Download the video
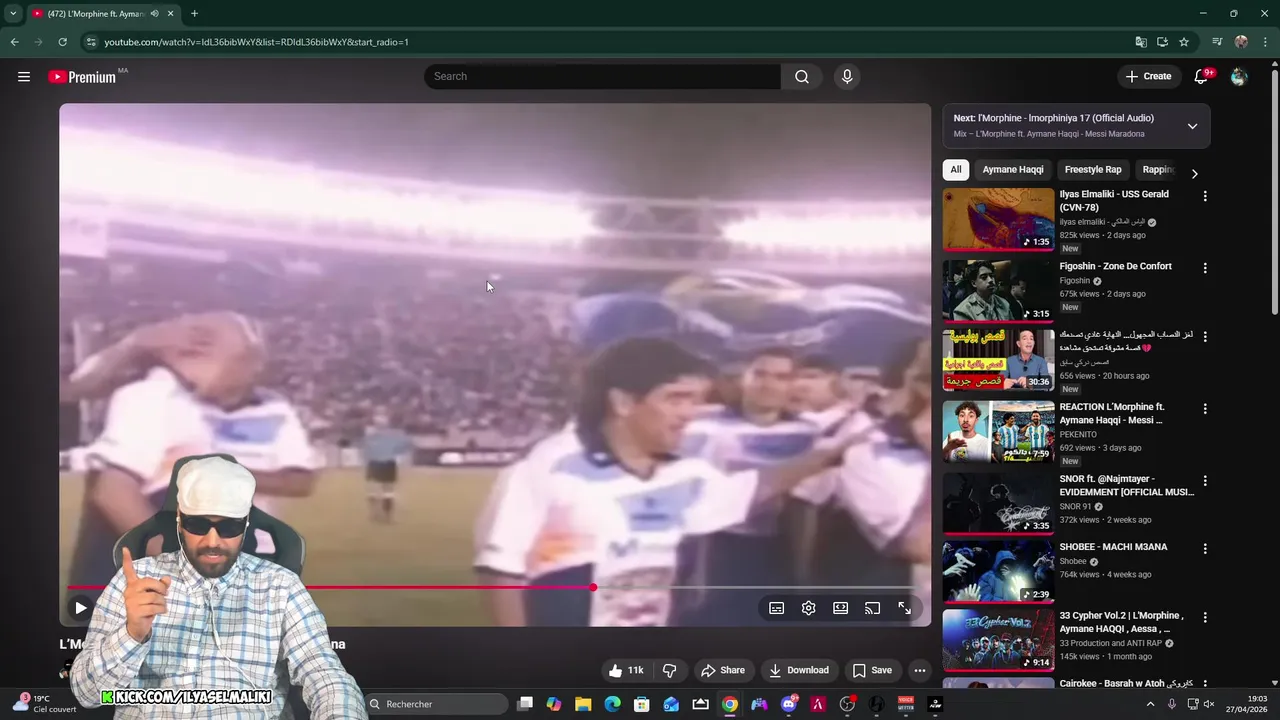This screenshot has height=720, width=1280. (798, 670)
